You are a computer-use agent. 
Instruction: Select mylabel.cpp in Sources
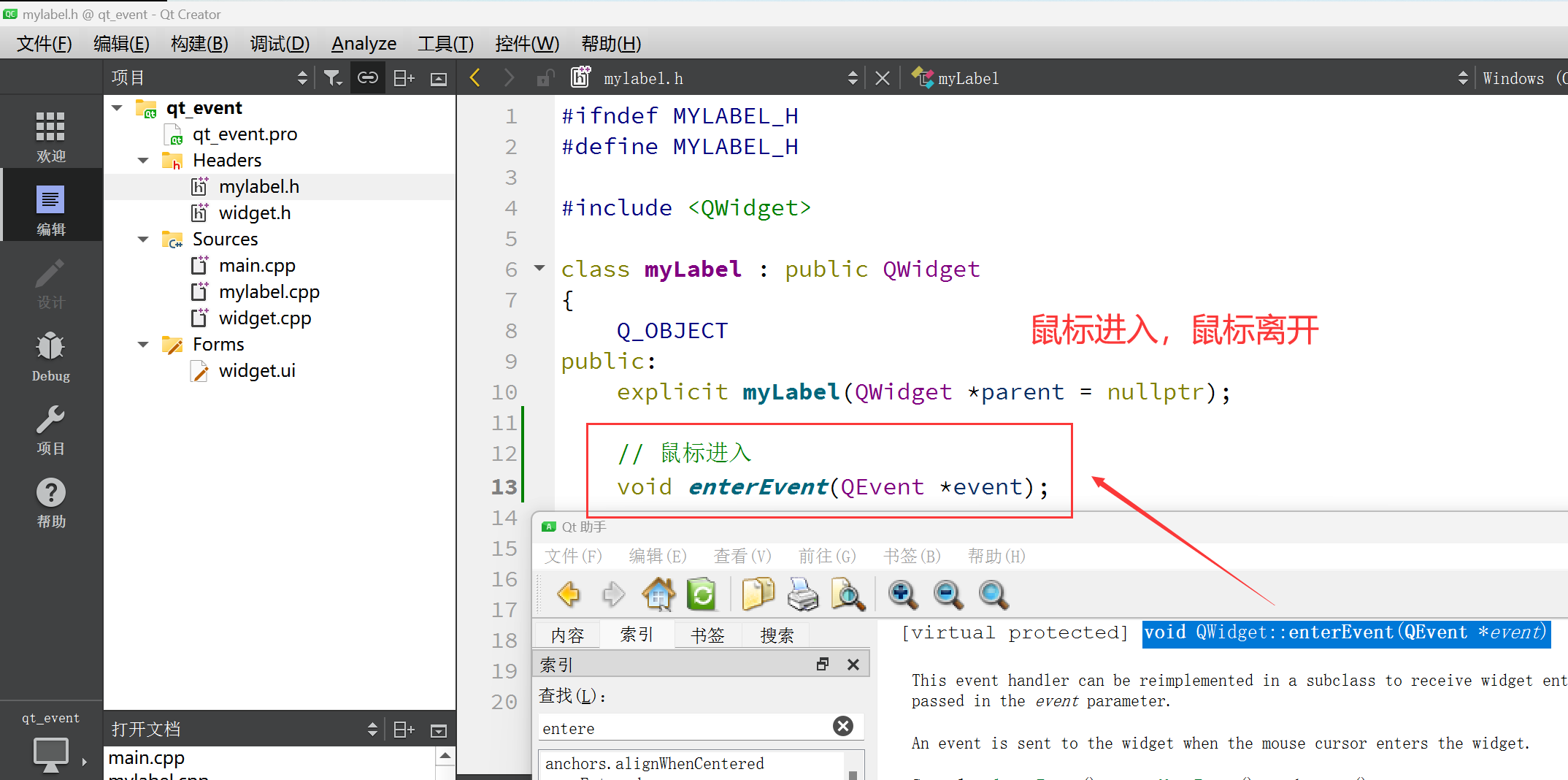pos(269,292)
